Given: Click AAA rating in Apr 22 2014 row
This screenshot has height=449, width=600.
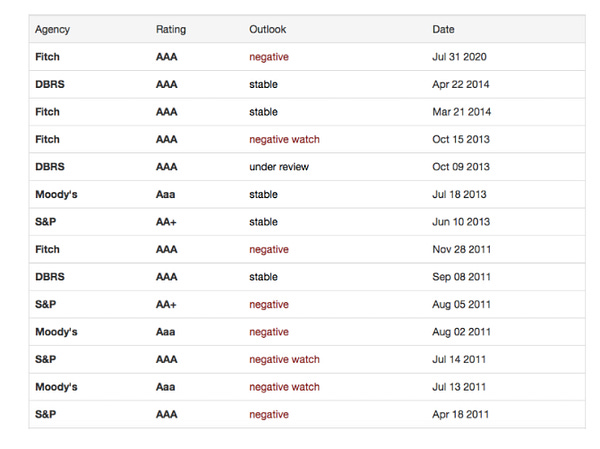Looking at the screenshot, I should [166, 84].
